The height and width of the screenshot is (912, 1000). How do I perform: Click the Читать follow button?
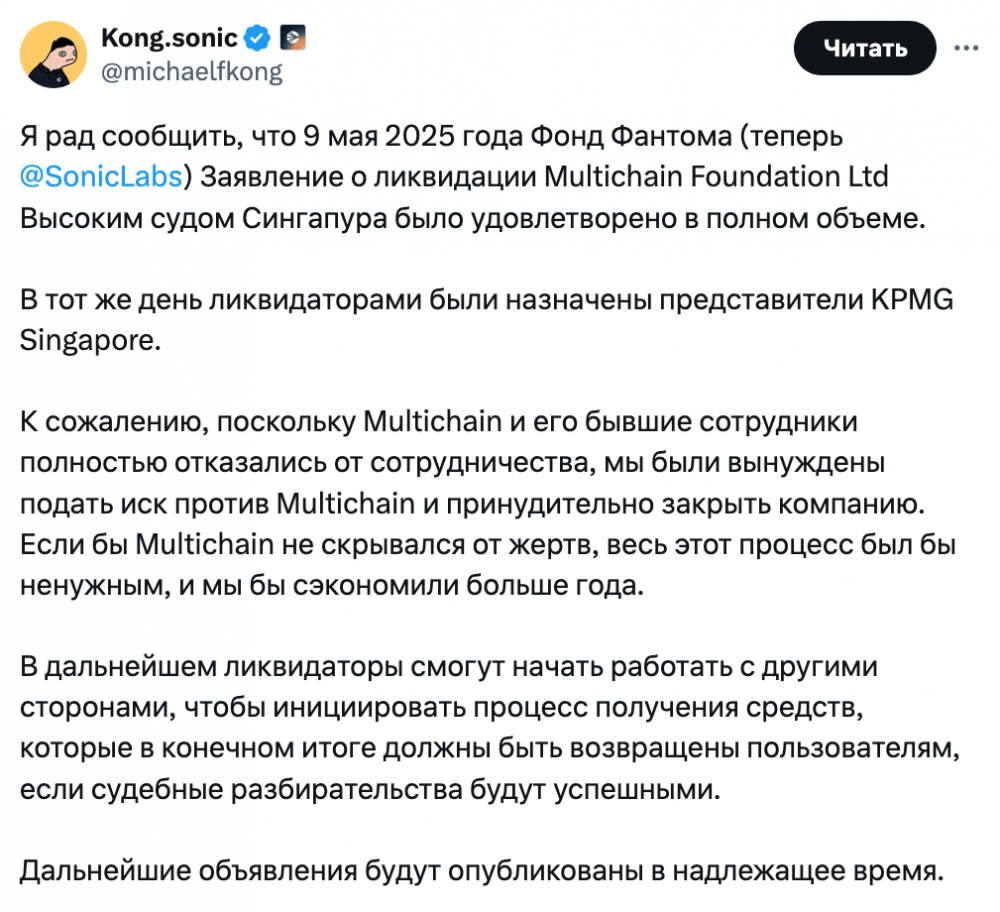pyautogui.click(x=865, y=48)
